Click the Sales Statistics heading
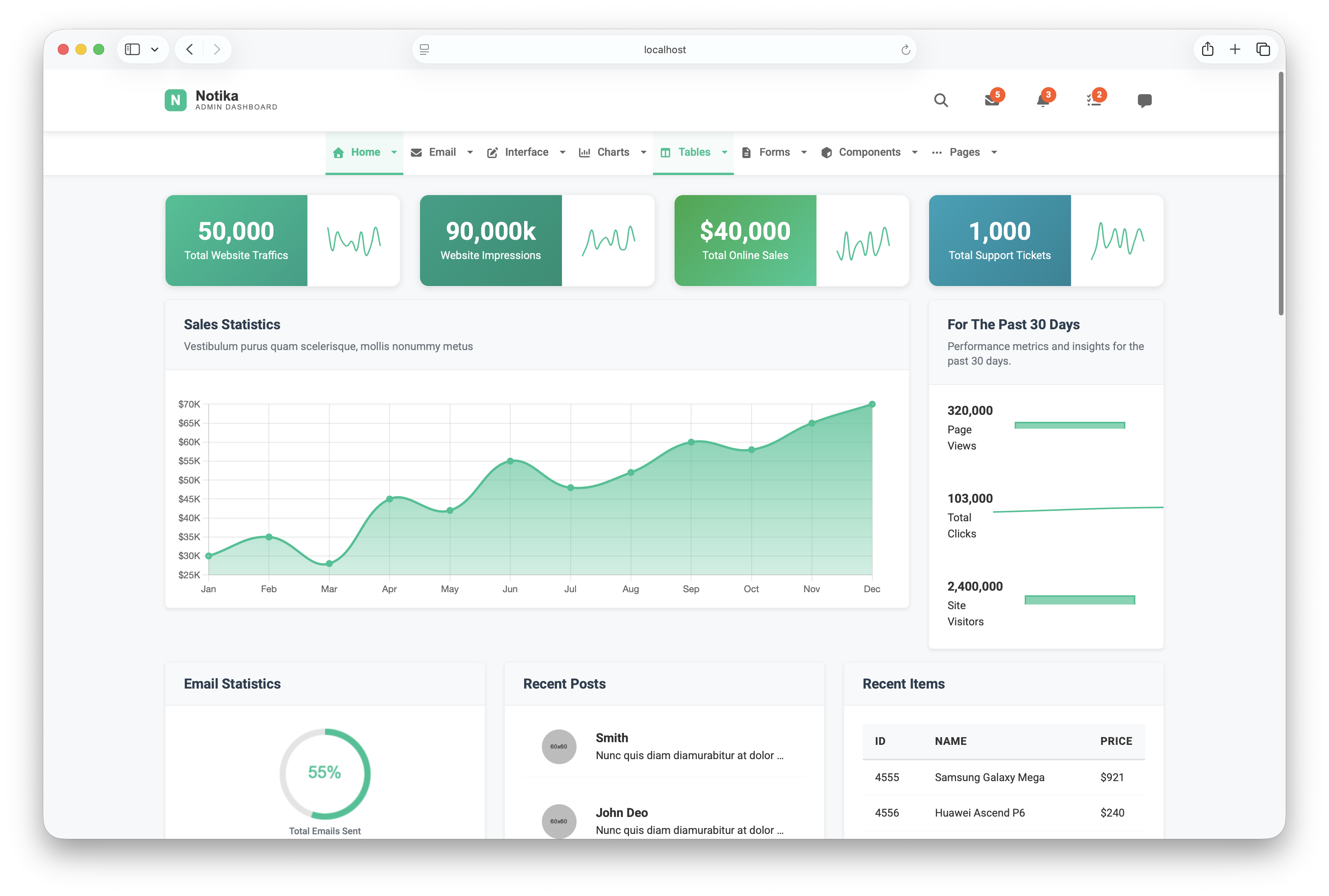The image size is (1329, 896). [231, 324]
